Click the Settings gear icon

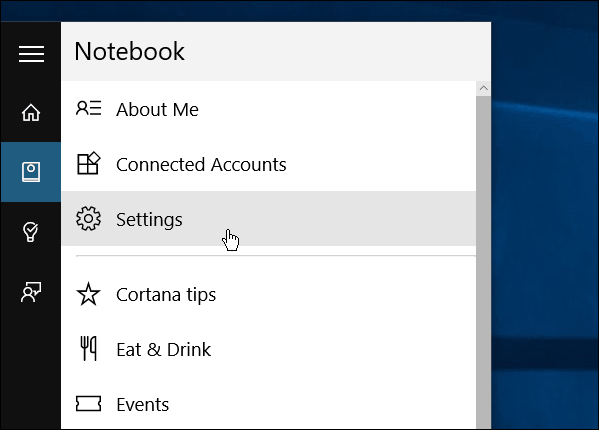point(88,219)
